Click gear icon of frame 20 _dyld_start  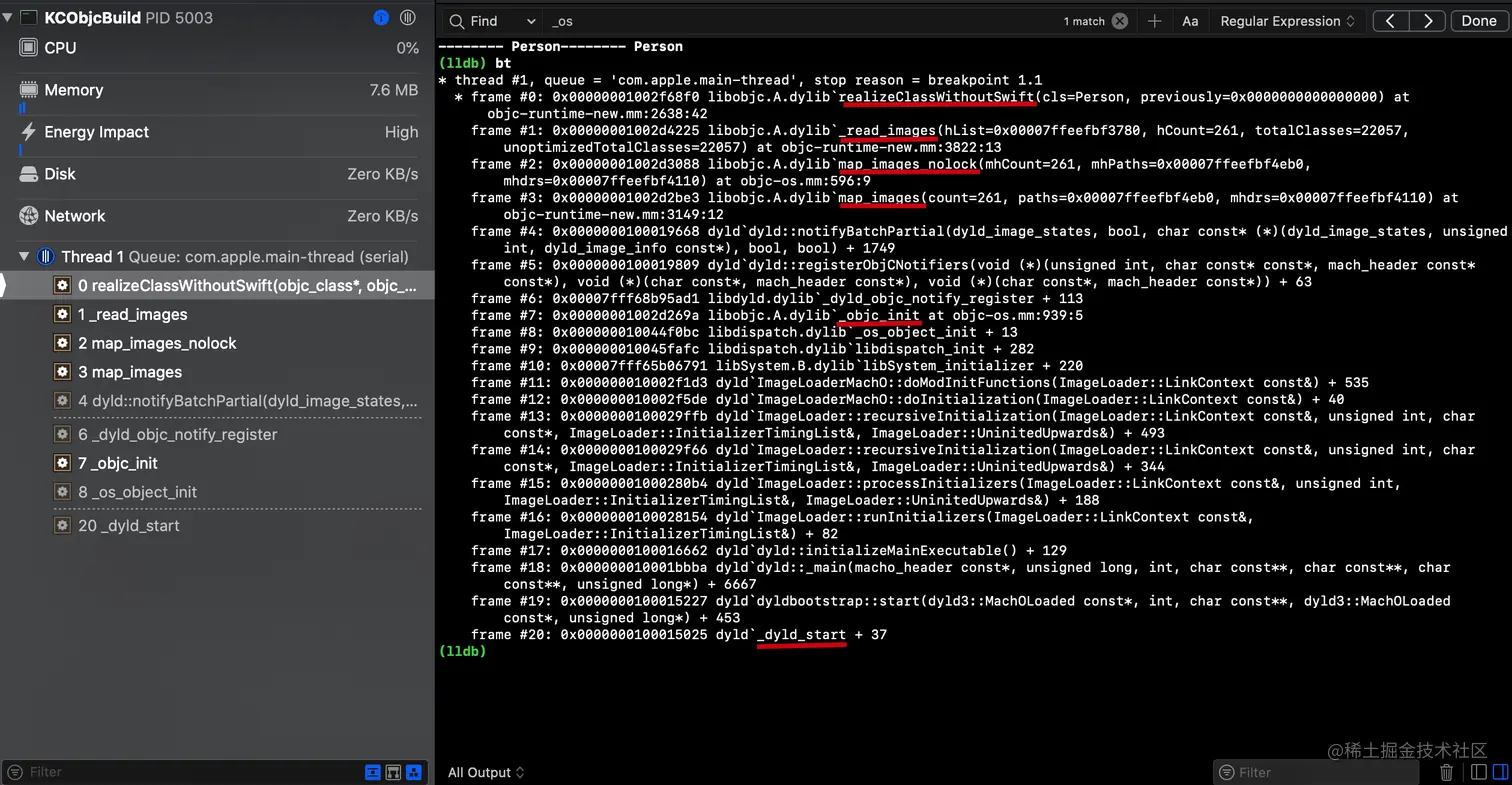coord(62,525)
